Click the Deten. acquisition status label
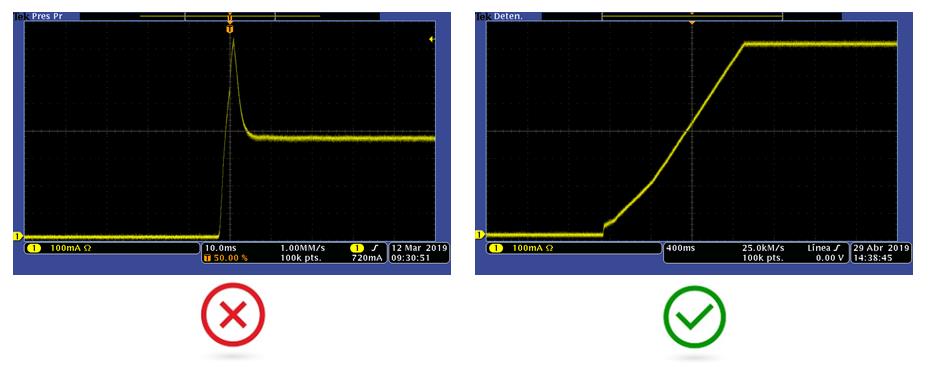Viewport: 931px width, 367px height. [508, 16]
